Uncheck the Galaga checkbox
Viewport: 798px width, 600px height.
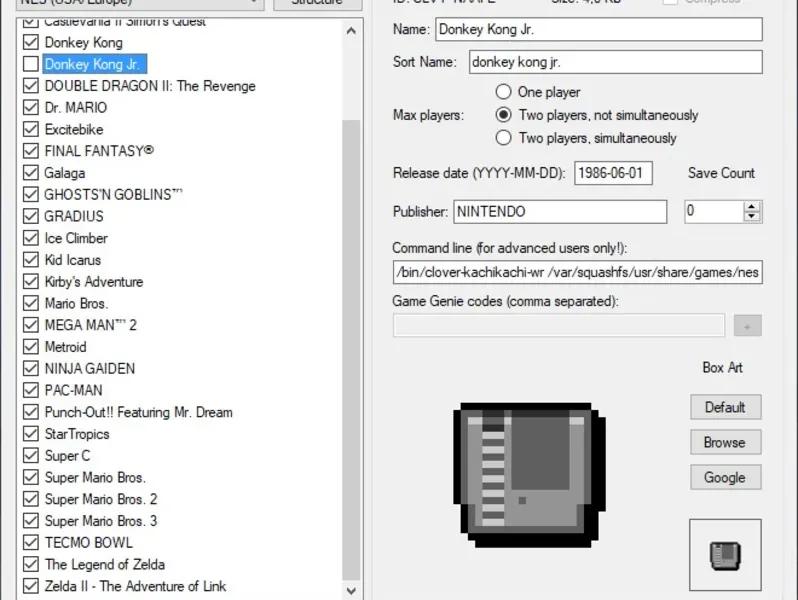tap(31, 173)
